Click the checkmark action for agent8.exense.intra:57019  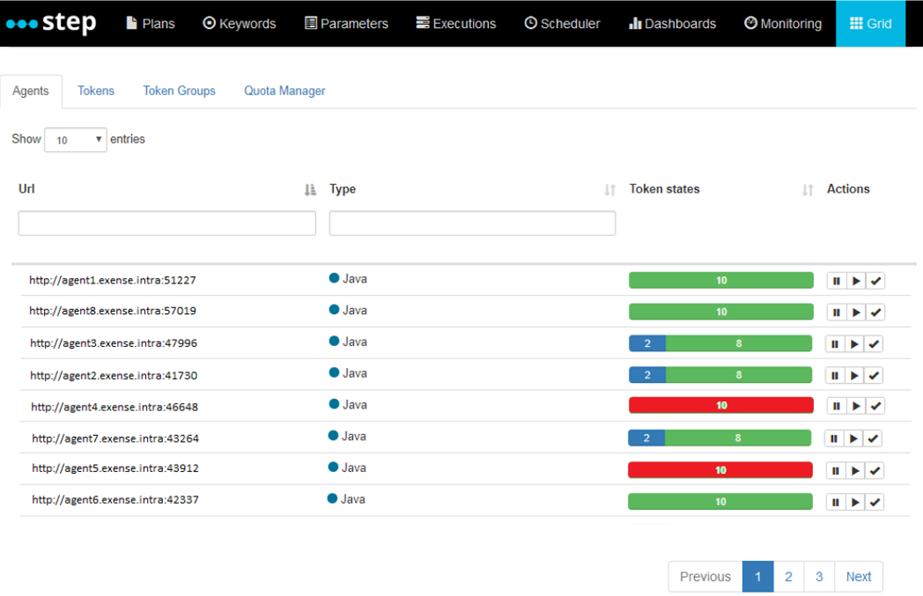tap(875, 311)
